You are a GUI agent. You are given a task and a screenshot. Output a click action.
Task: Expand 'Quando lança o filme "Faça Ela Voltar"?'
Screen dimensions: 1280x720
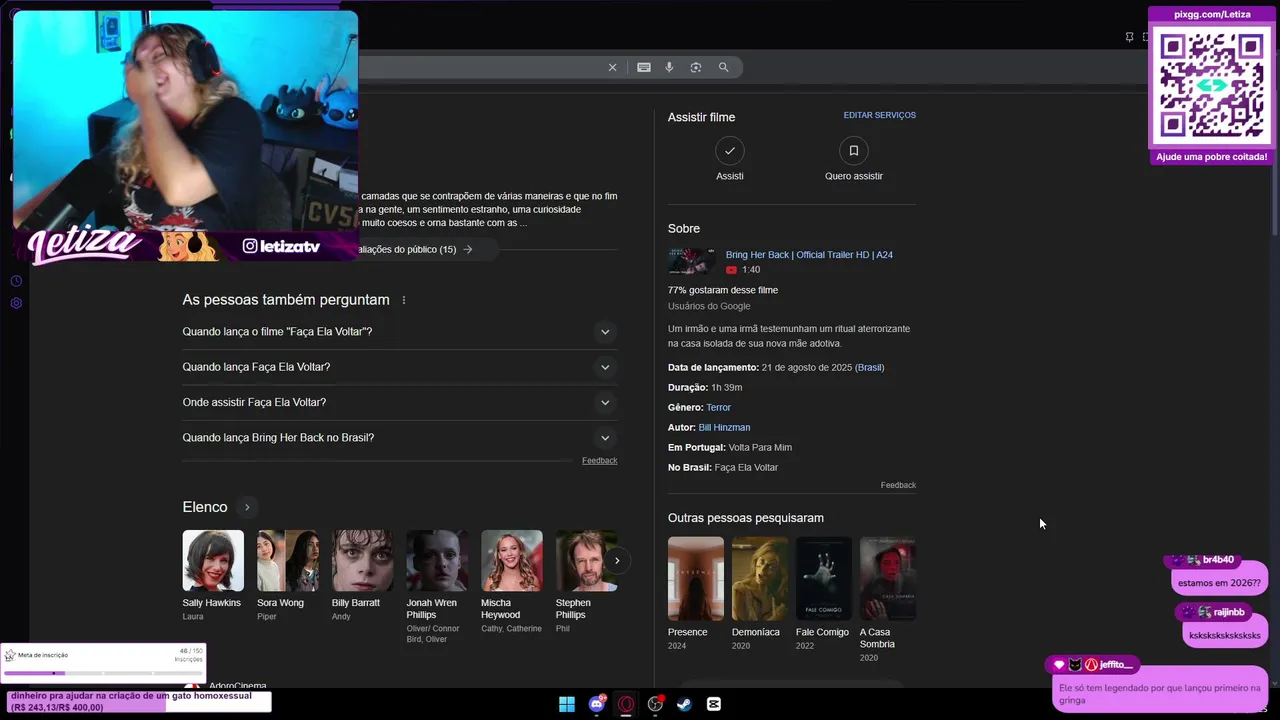click(x=400, y=331)
